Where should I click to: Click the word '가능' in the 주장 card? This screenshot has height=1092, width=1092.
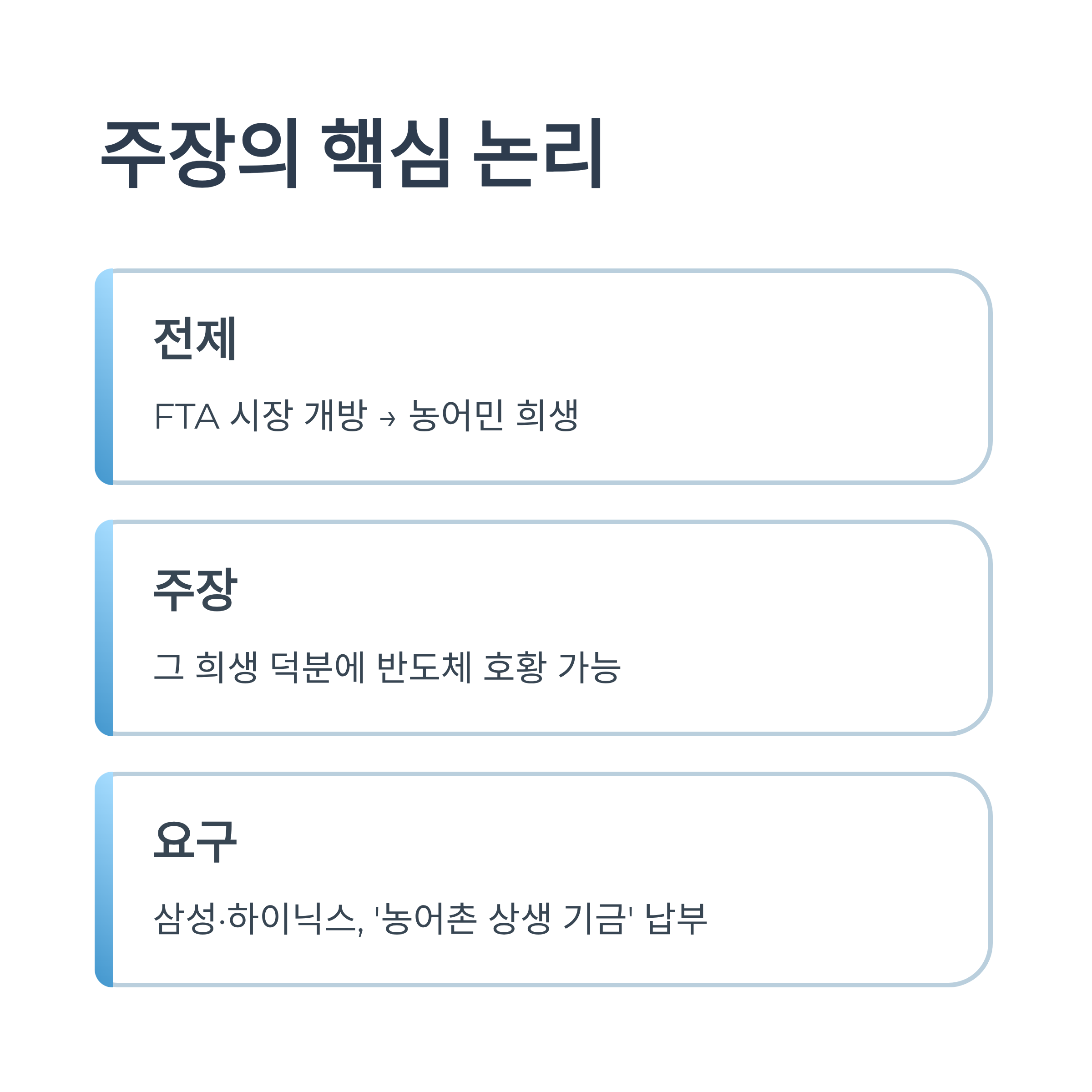click(x=590, y=667)
